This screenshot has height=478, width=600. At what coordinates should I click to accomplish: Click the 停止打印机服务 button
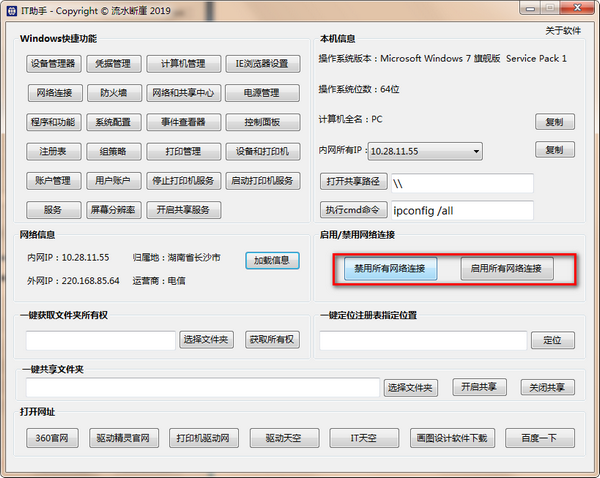(x=181, y=181)
